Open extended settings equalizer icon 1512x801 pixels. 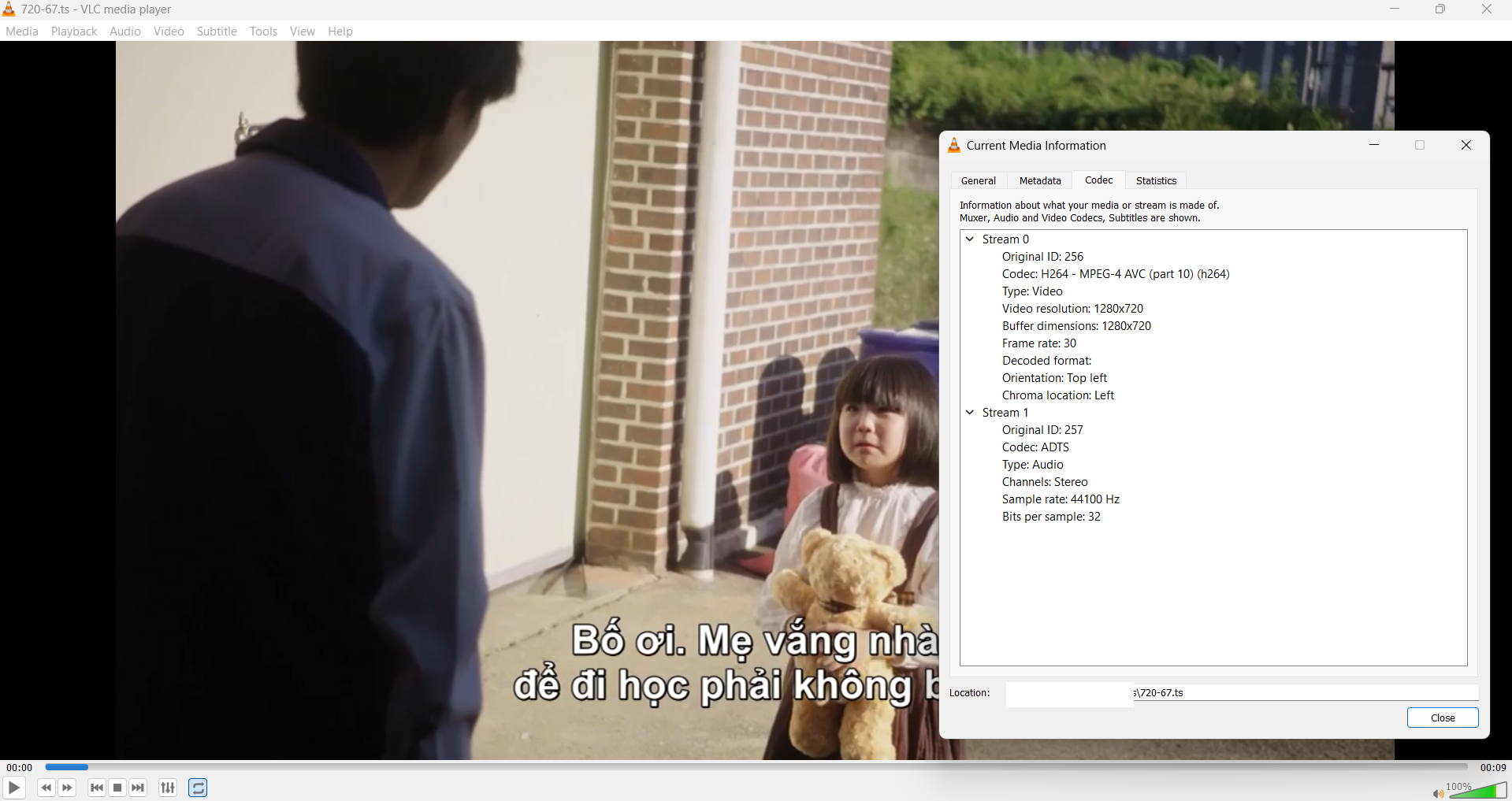click(x=168, y=788)
